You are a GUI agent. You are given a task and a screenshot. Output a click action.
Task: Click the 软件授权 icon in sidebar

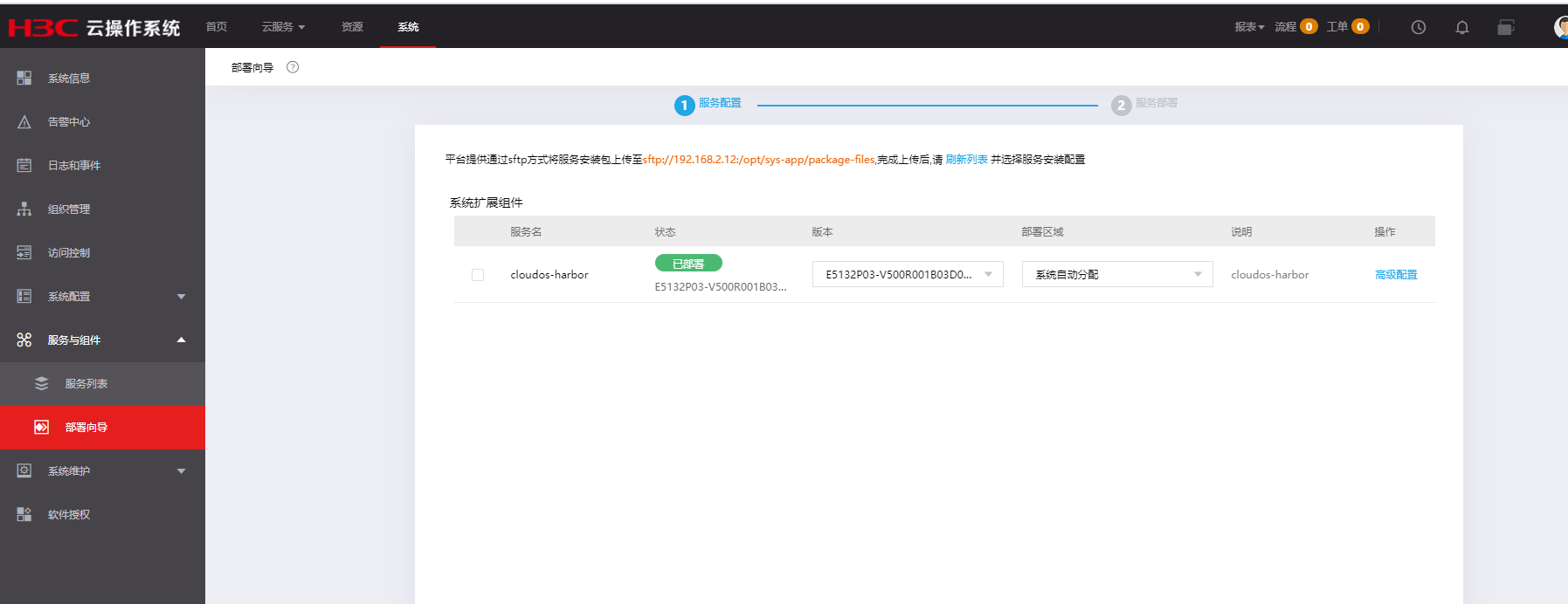pos(24,515)
